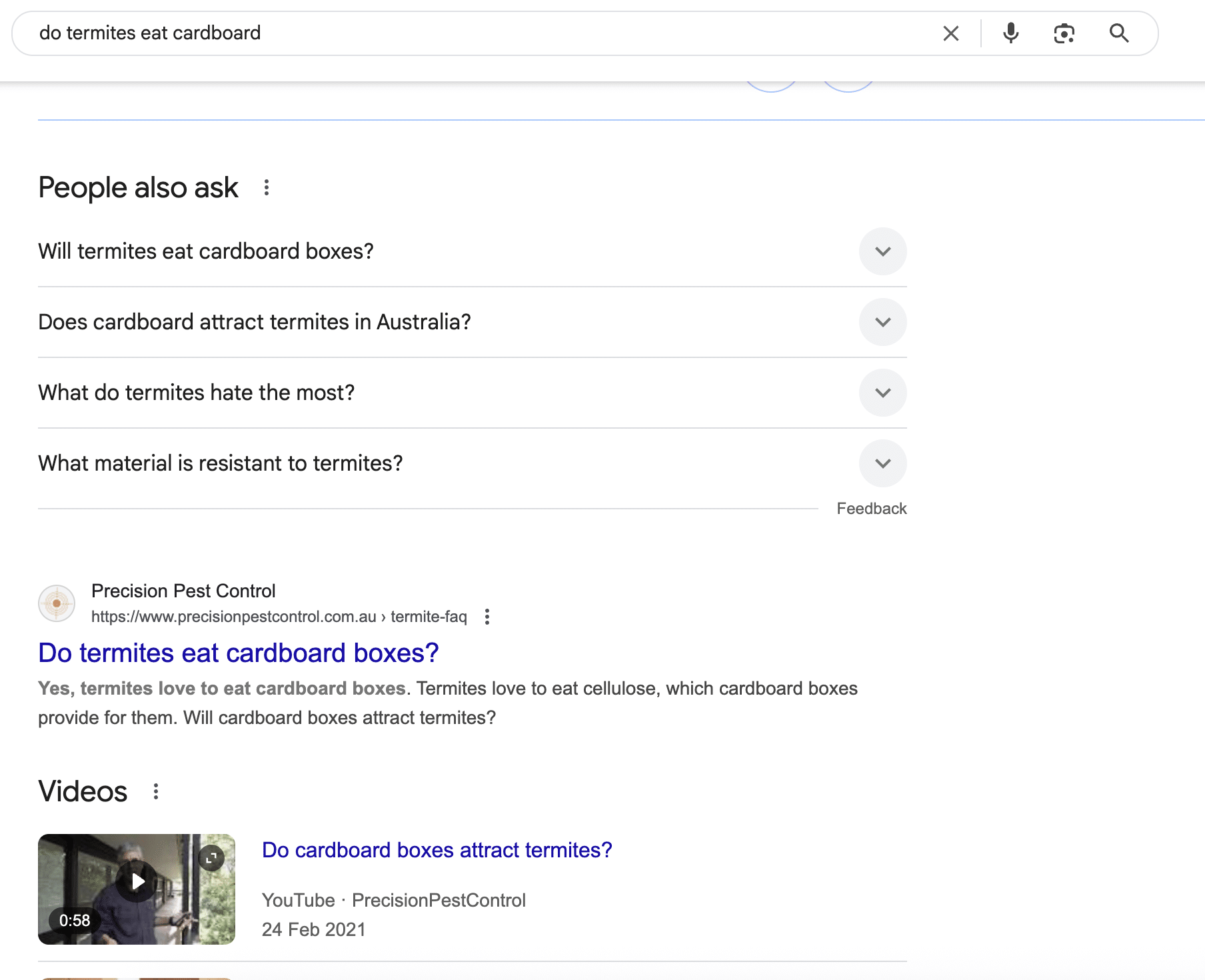The height and width of the screenshot is (980, 1205).
Task: Open Videos section three-dot menu
Action: (156, 792)
